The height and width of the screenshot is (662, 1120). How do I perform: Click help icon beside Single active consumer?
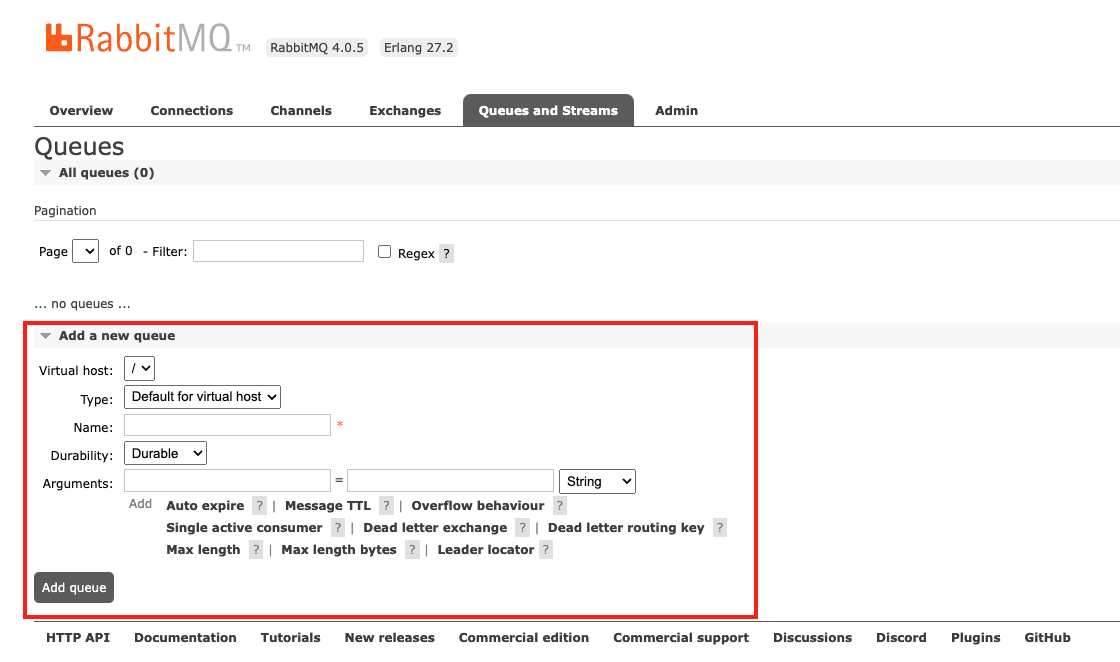[338, 528]
